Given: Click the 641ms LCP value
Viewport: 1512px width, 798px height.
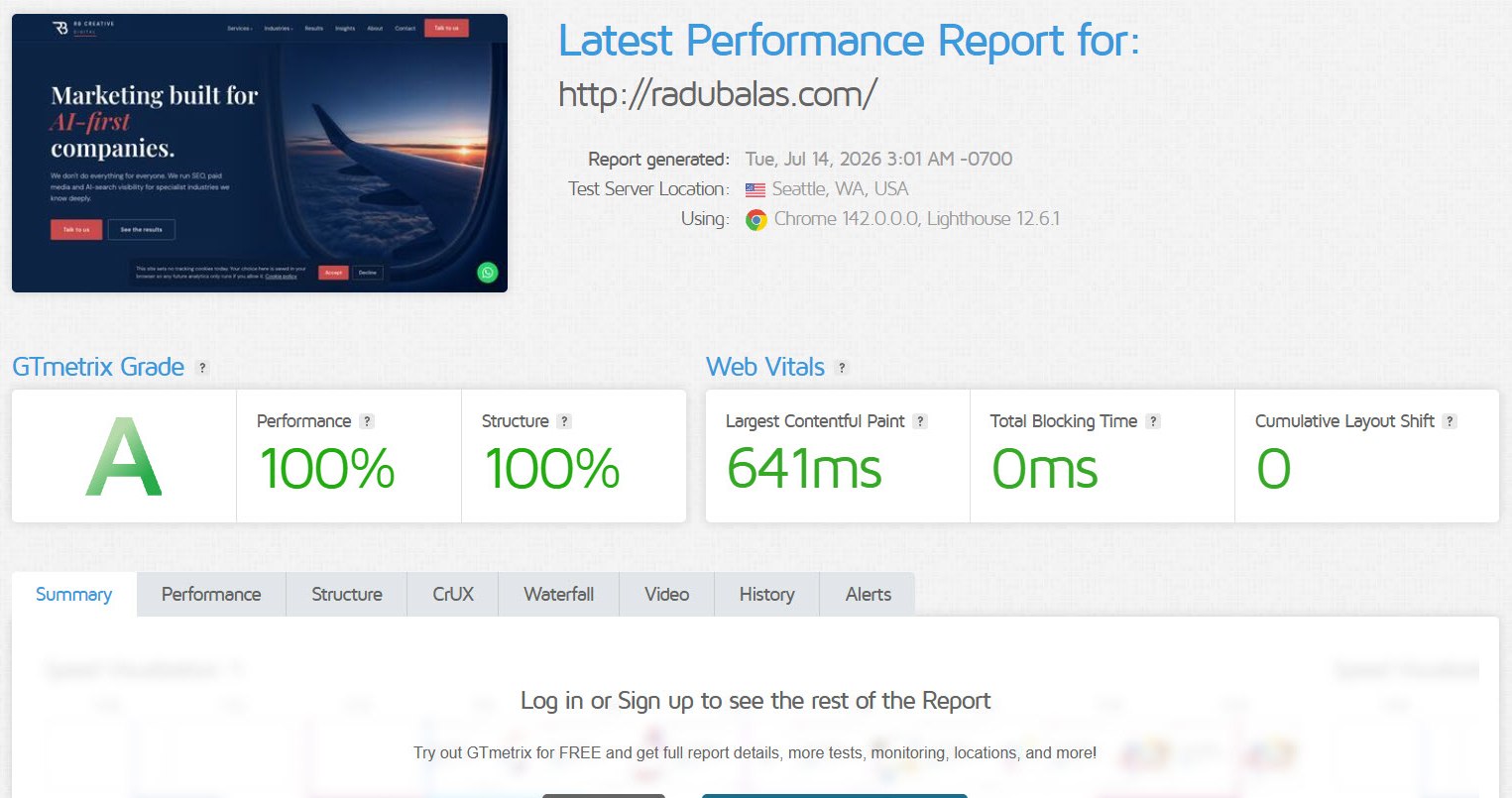Looking at the screenshot, I should pos(804,469).
